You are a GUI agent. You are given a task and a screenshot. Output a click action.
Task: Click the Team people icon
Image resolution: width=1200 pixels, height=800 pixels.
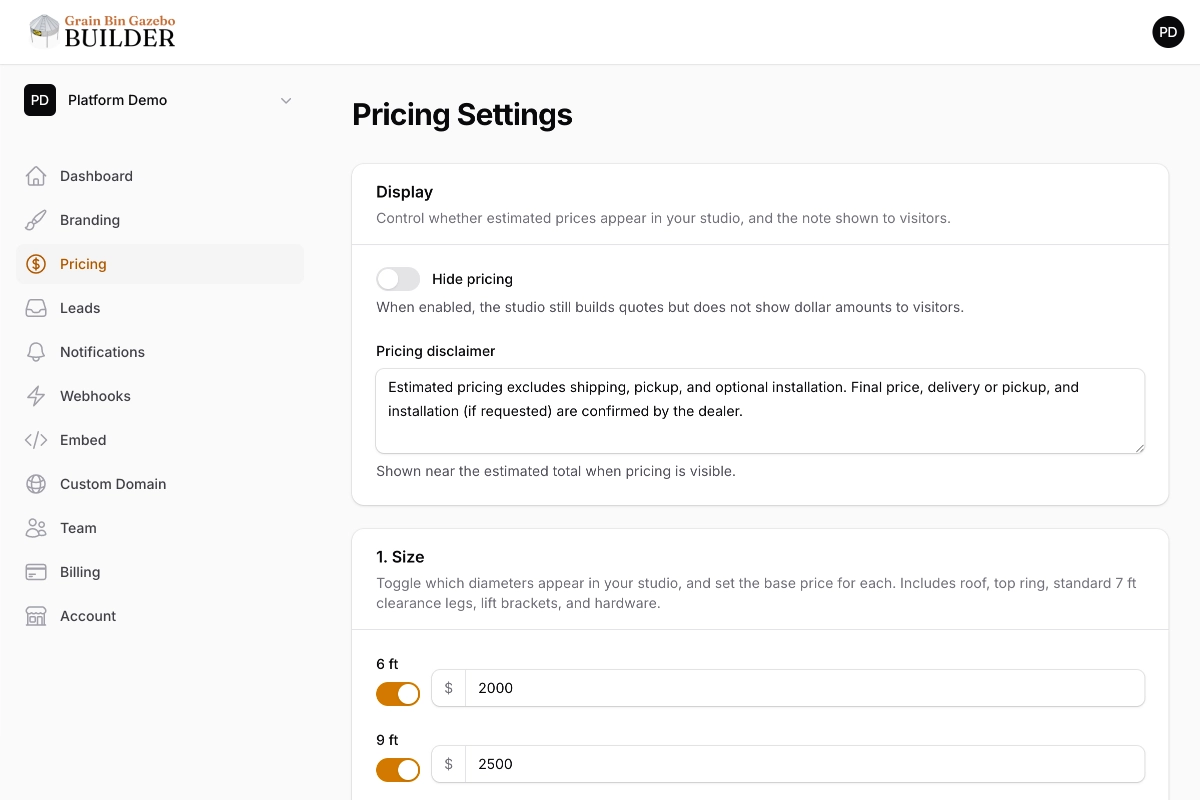pyautogui.click(x=36, y=528)
